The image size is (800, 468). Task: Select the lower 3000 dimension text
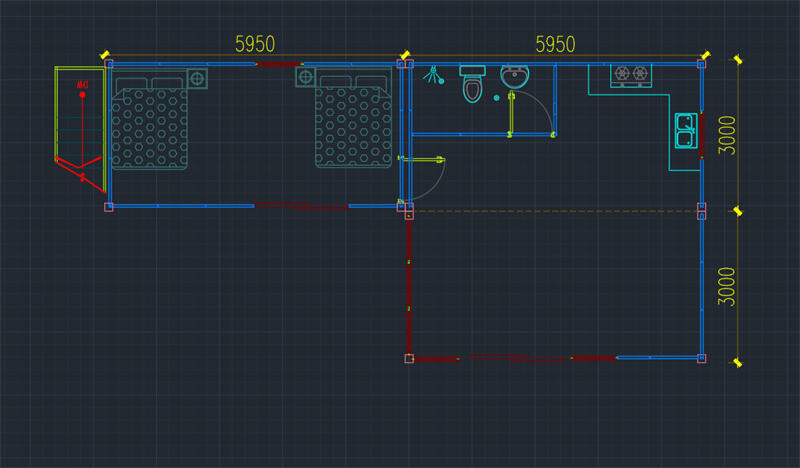727,286
